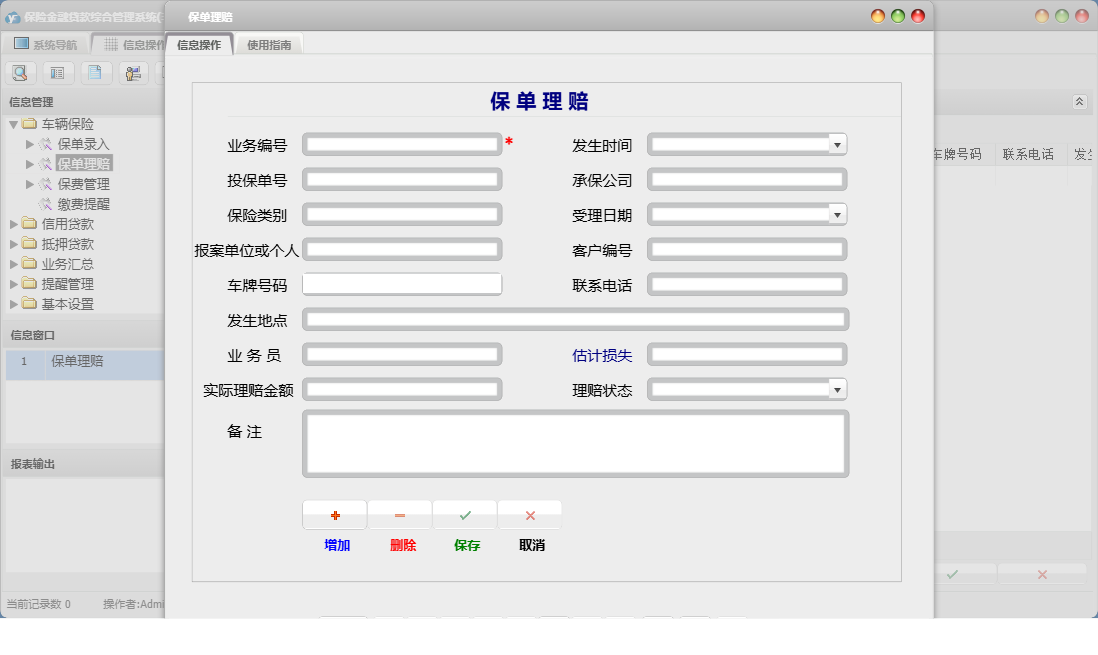Image resolution: width=1098 pixels, height=655 pixels.
Task: Open the document toolbar icon
Action: point(95,72)
